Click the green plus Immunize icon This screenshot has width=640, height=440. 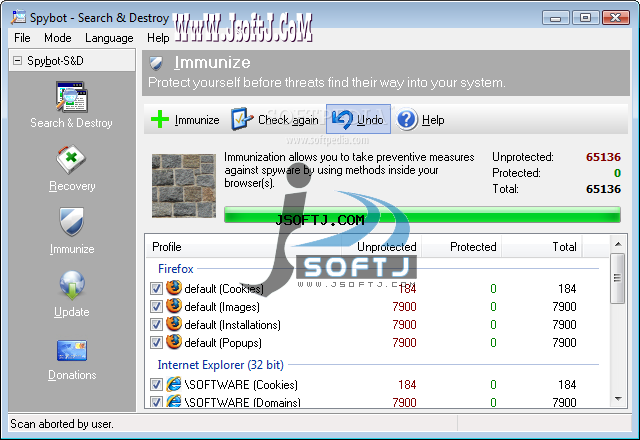click(x=160, y=119)
